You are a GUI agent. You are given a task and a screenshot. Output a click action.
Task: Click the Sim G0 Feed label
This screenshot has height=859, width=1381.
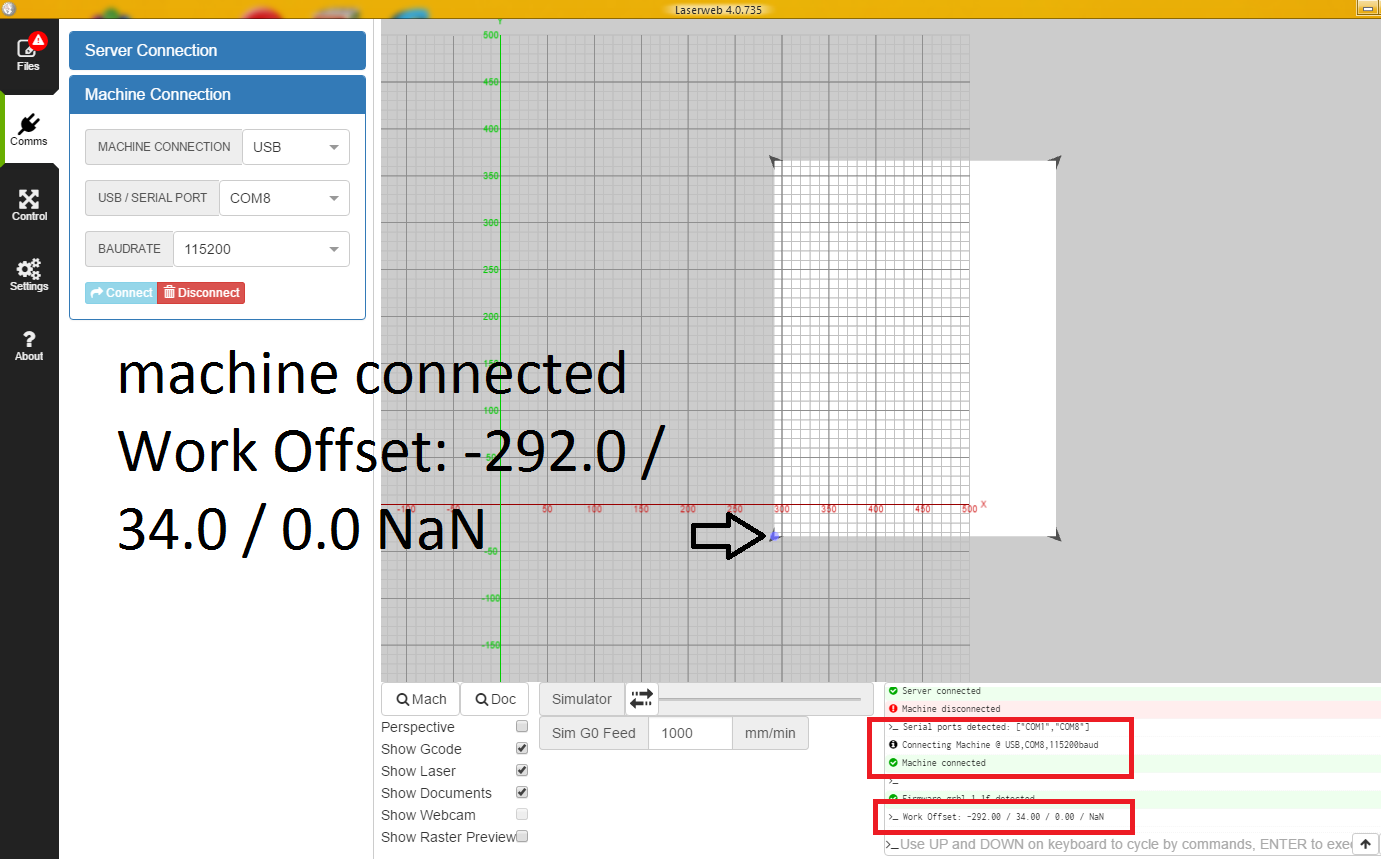[x=594, y=733]
